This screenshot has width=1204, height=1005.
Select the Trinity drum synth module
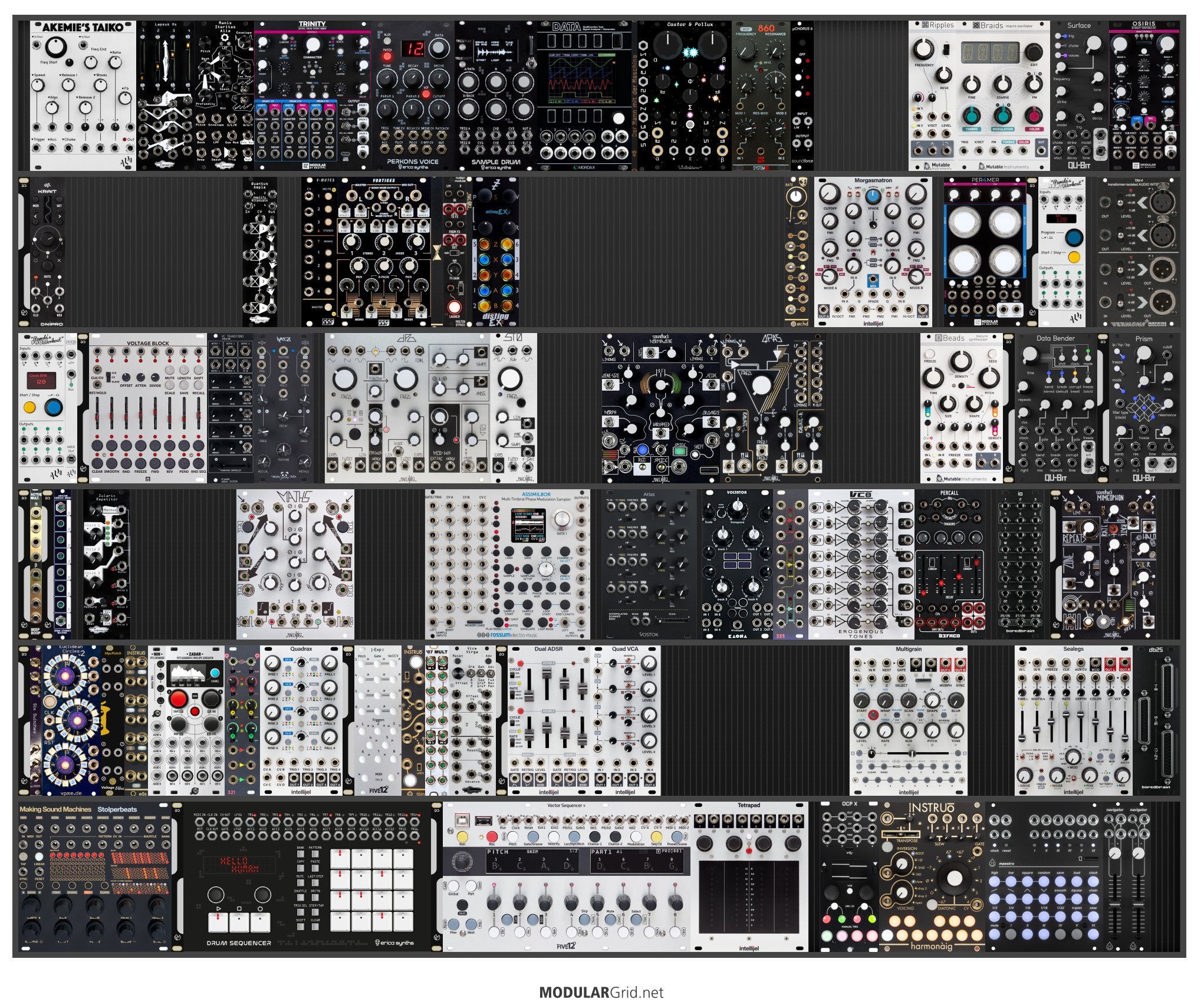point(313,96)
